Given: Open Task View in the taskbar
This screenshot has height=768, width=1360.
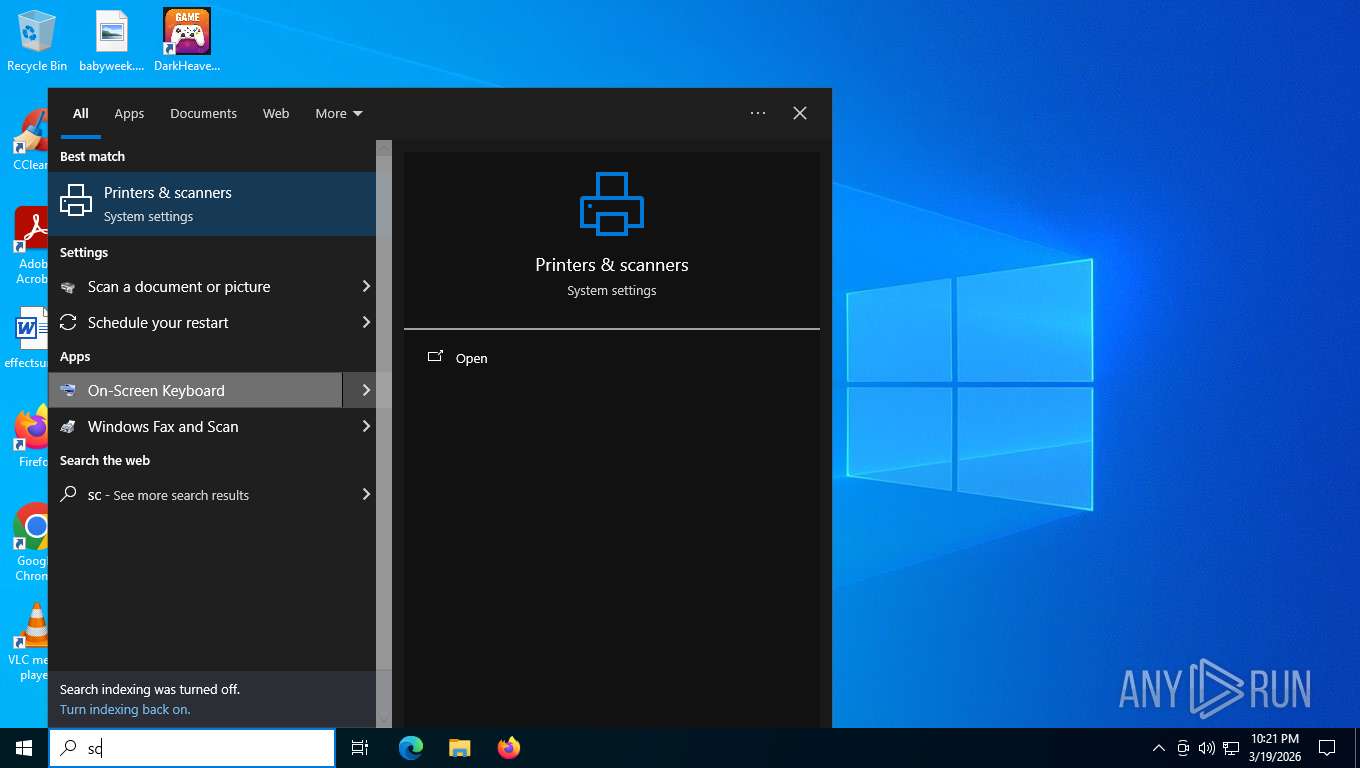Looking at the screenshot, I should 360,747.
